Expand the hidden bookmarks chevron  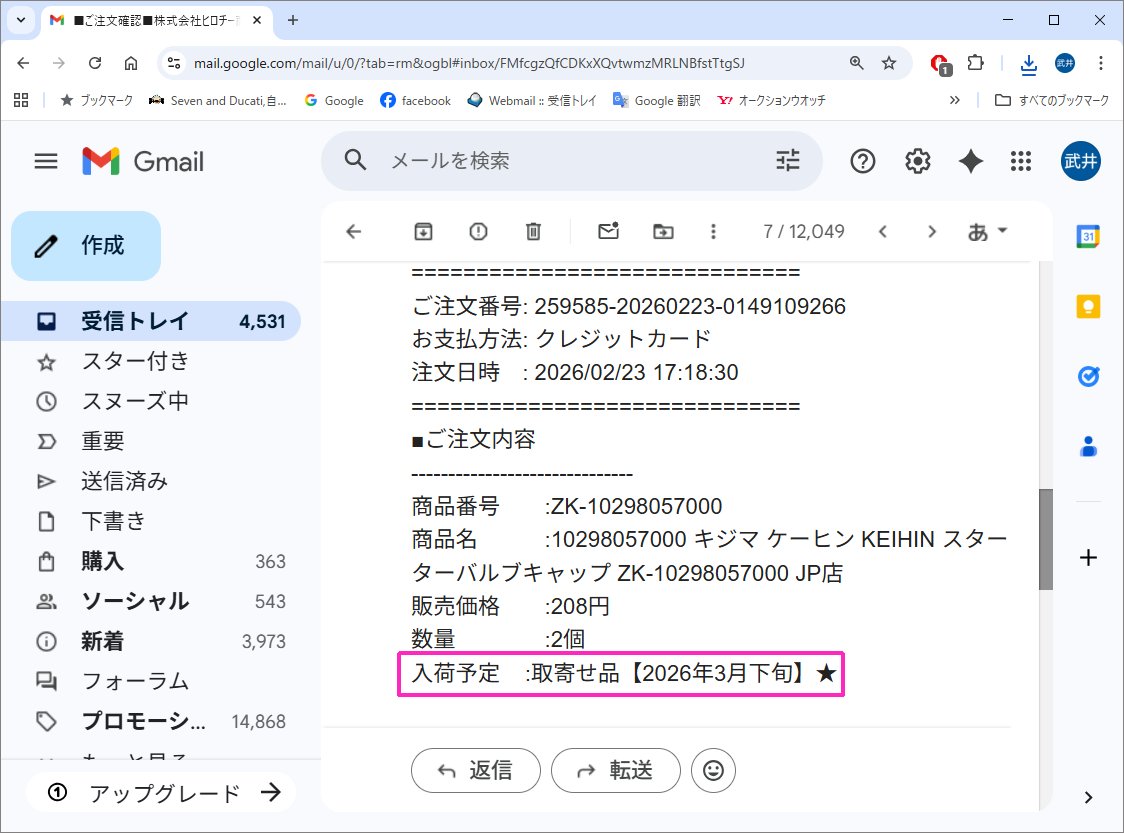pyautogui.click(x=954, y=100)
